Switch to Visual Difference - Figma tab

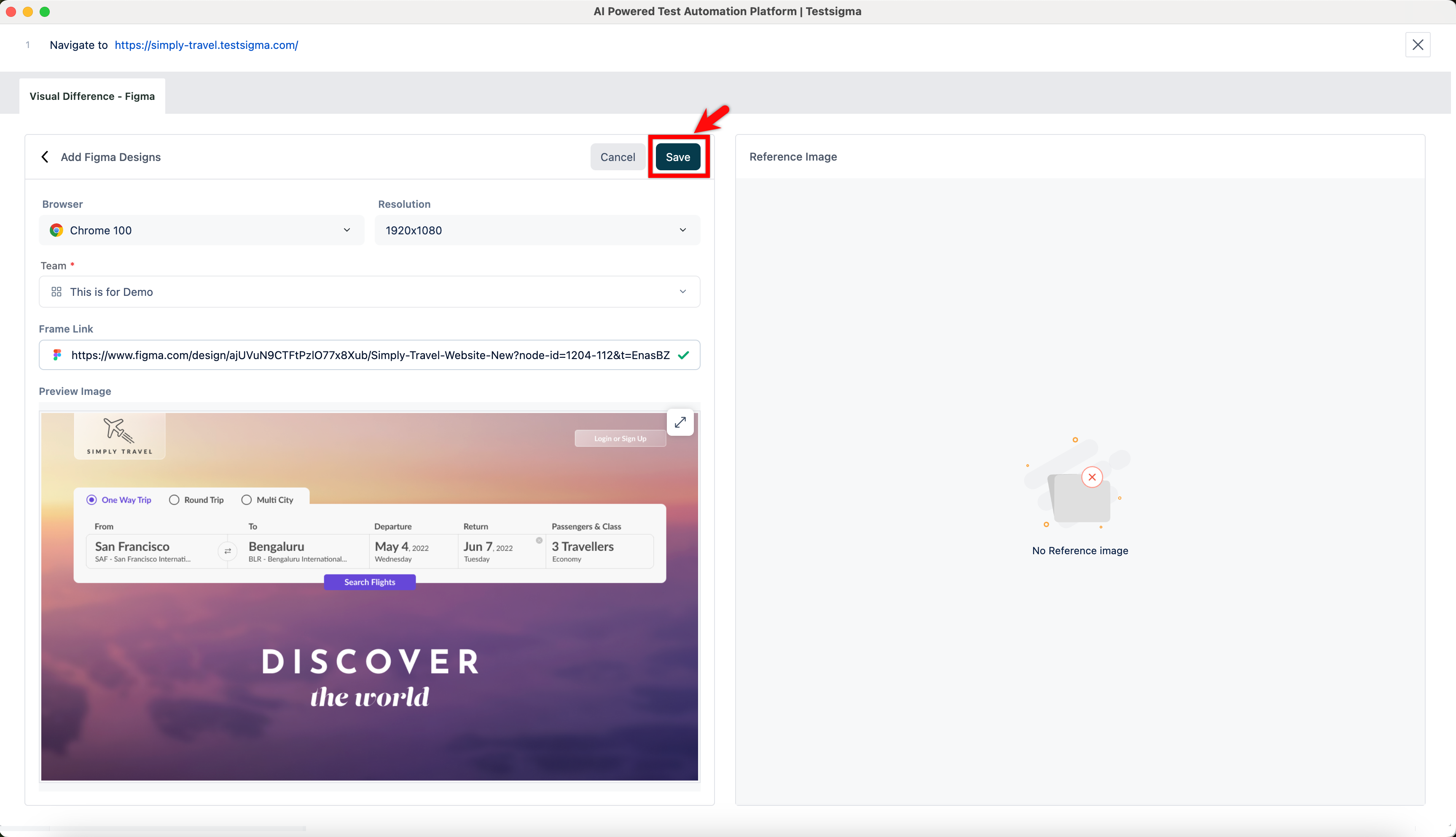coord(92,97)
